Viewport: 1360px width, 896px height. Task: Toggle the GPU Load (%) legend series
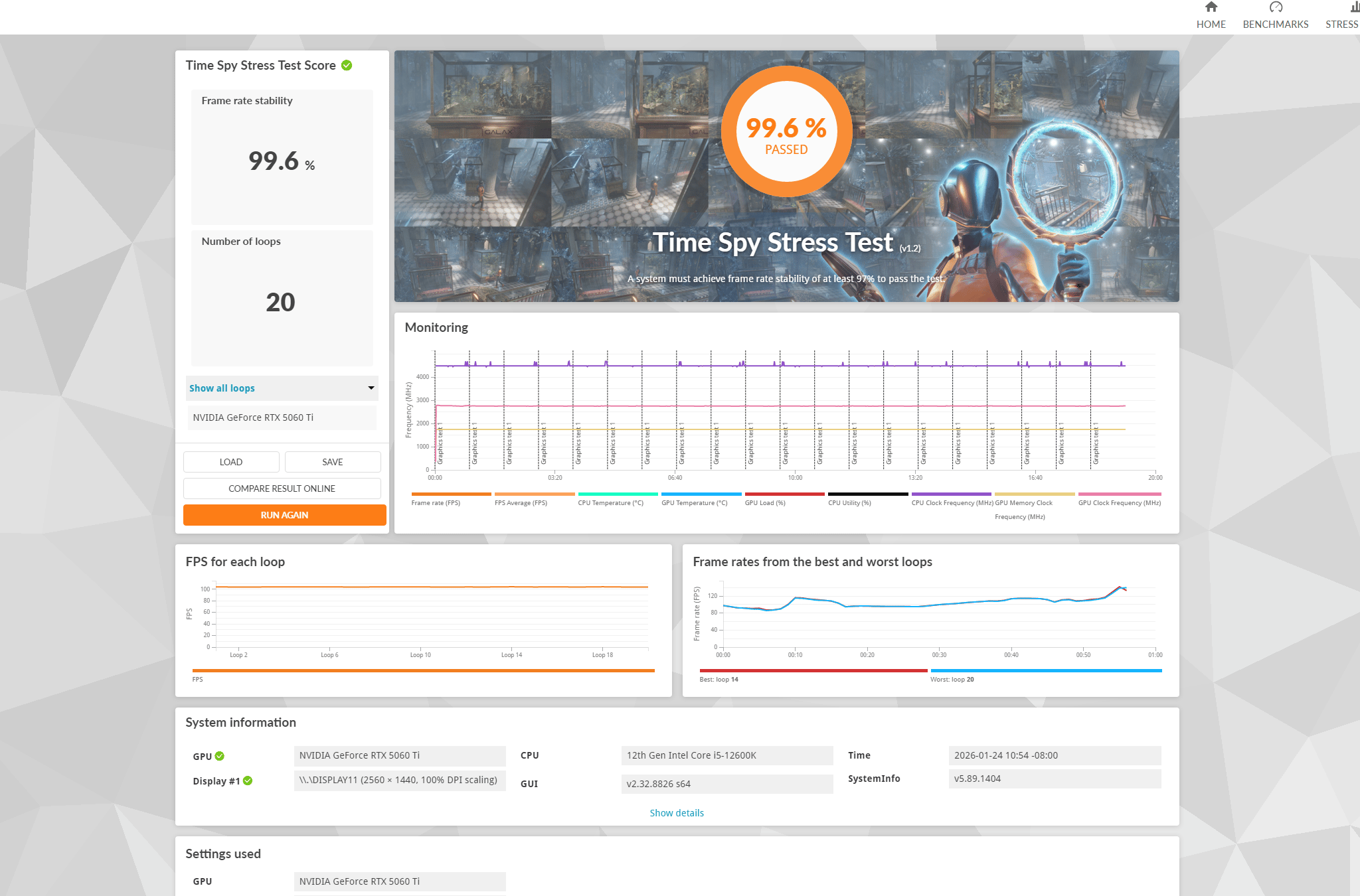click(x=784, y=498)
